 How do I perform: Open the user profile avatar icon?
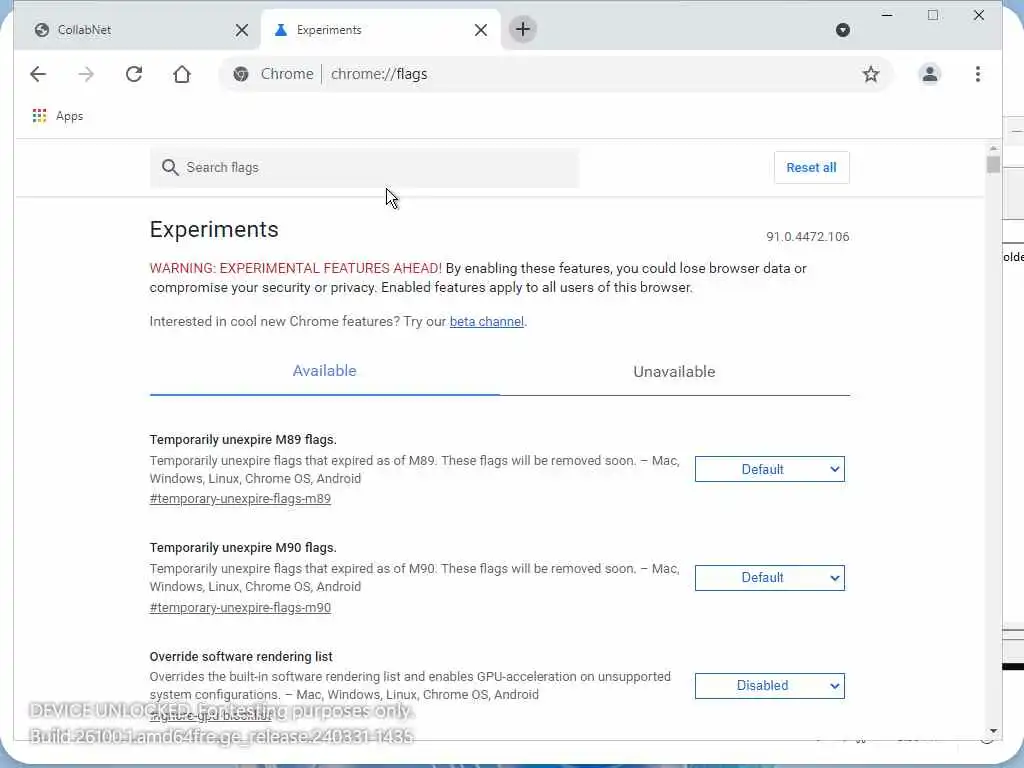click(x=929, y=74)
